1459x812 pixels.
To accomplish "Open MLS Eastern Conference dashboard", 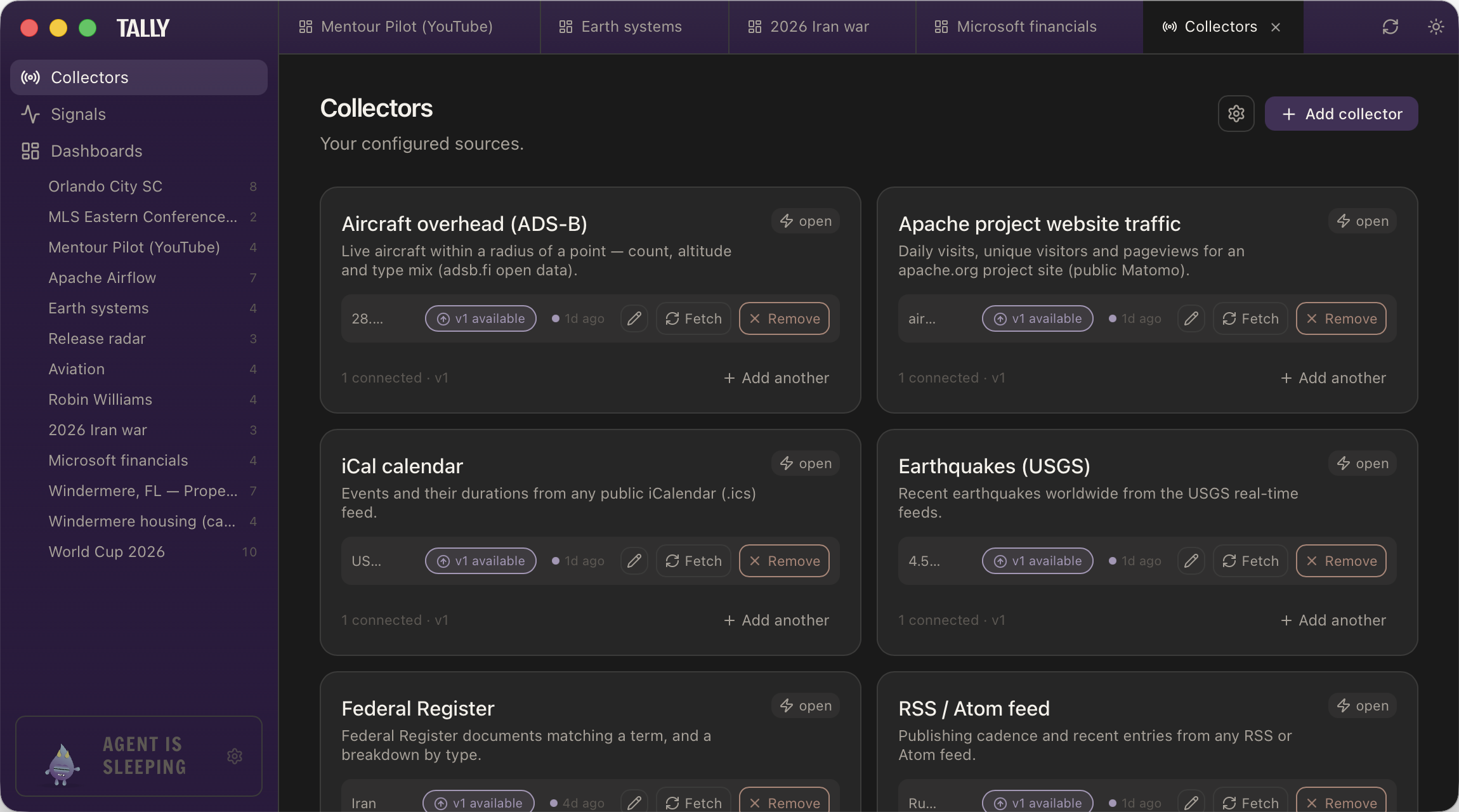I will point(152,217).
